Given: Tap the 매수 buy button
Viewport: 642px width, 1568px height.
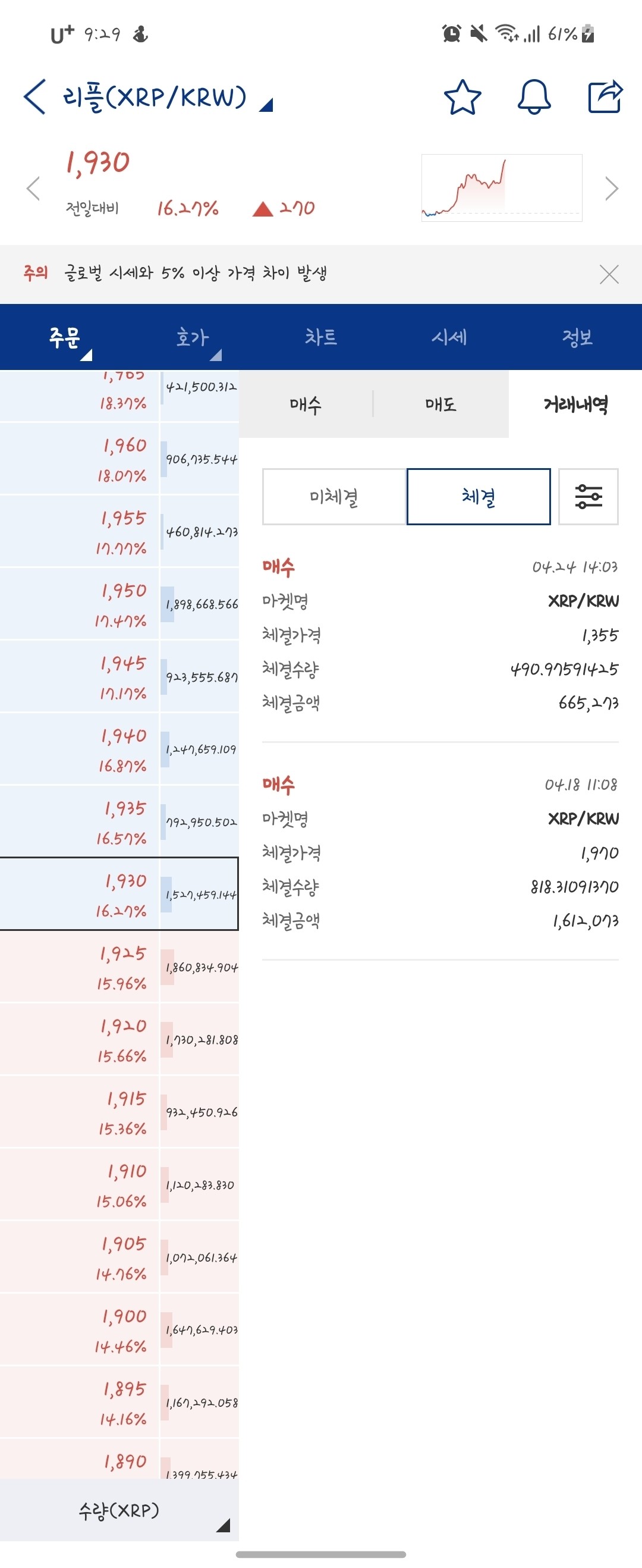Looking at the screenshot, I should click(307, 404).
